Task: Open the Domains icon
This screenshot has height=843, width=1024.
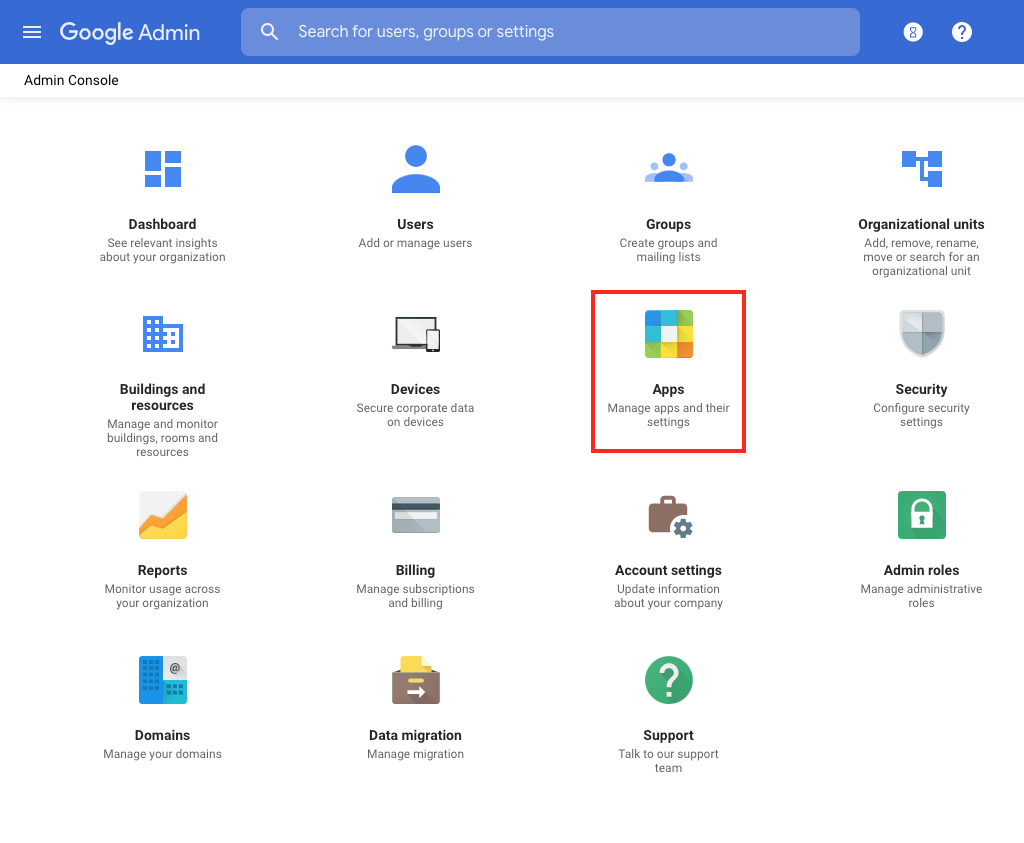Action: point(163,680)
